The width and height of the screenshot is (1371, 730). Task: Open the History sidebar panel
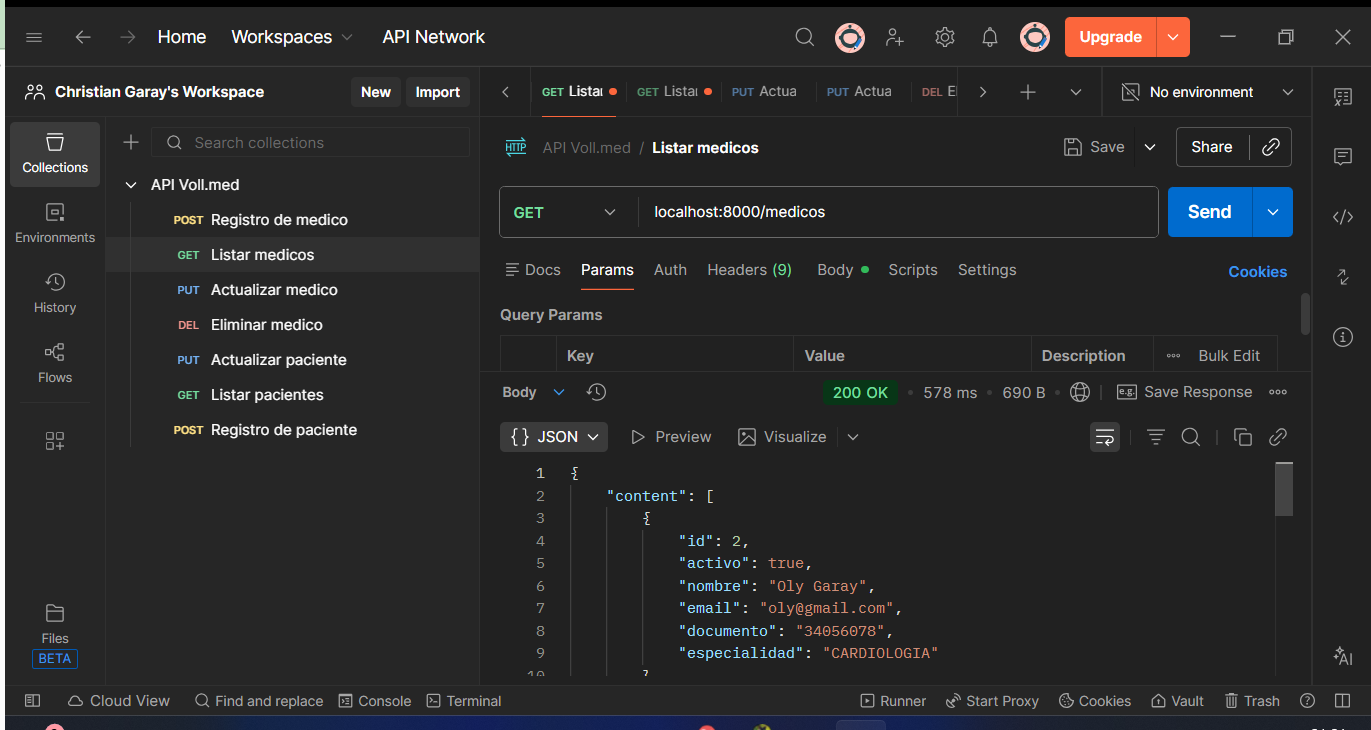coord(55,293)
